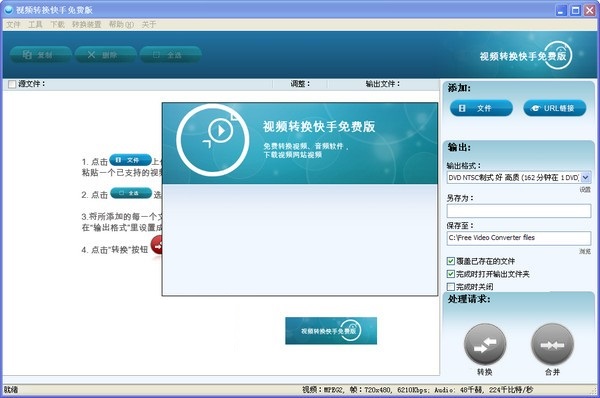Open the 关于 menu
Image resolution: width=600 pixels, height=398 pixels.
click(149, 24)
